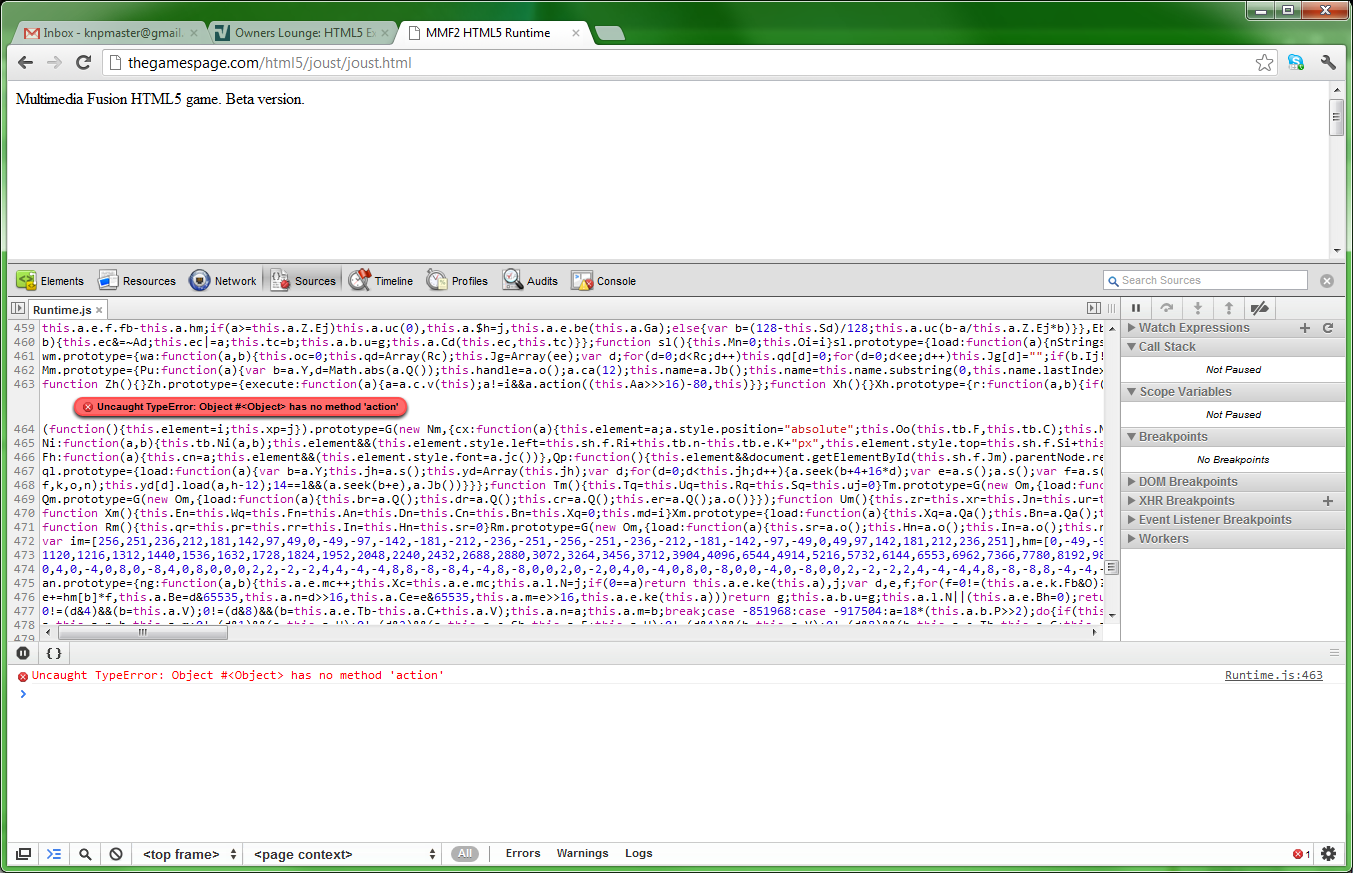
Task: Toggle the console drawer visibility
Action: click(x=54, y=854)
